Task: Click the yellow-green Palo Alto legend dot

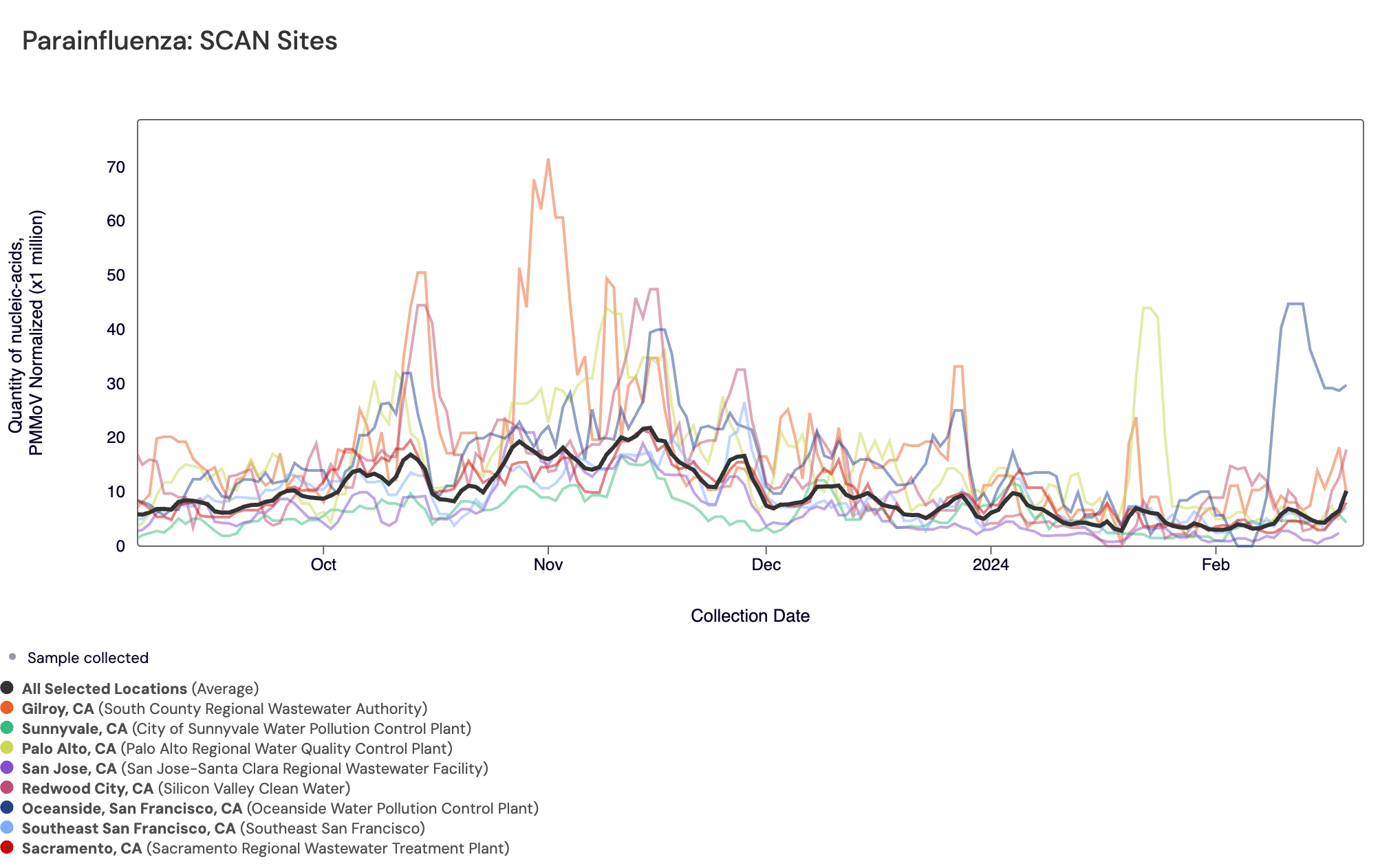Action: click(x=7, y=748)
